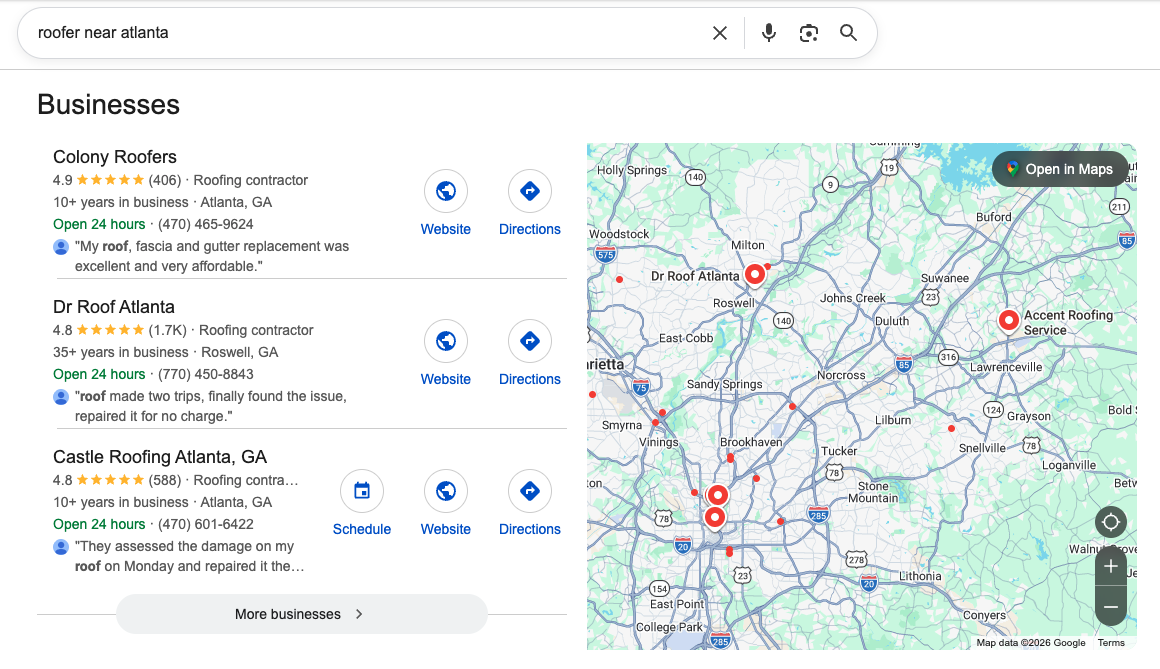Click the Directions icon for Dr Roof Atlanta

(x=530, y=341)
